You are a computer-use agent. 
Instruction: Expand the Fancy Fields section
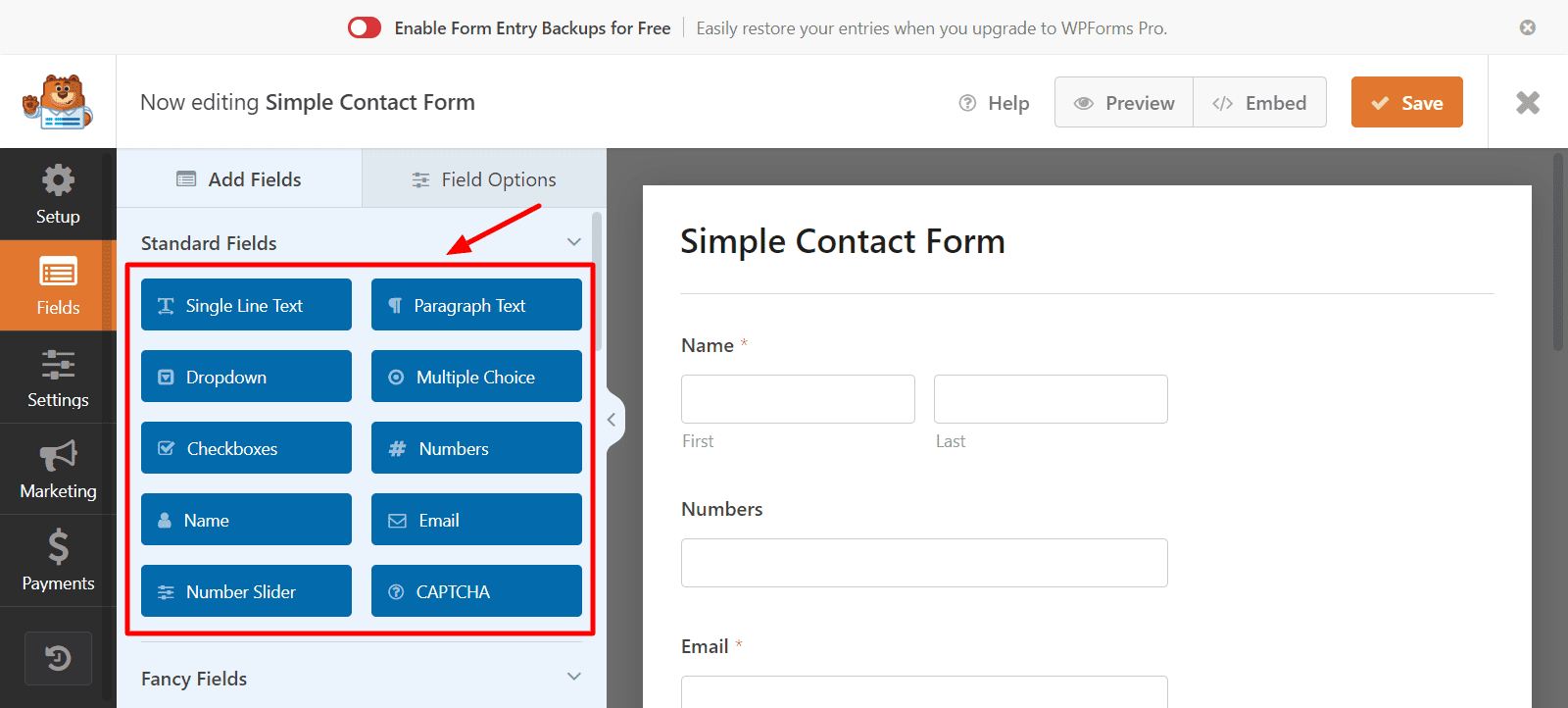[x=574, y=677]
